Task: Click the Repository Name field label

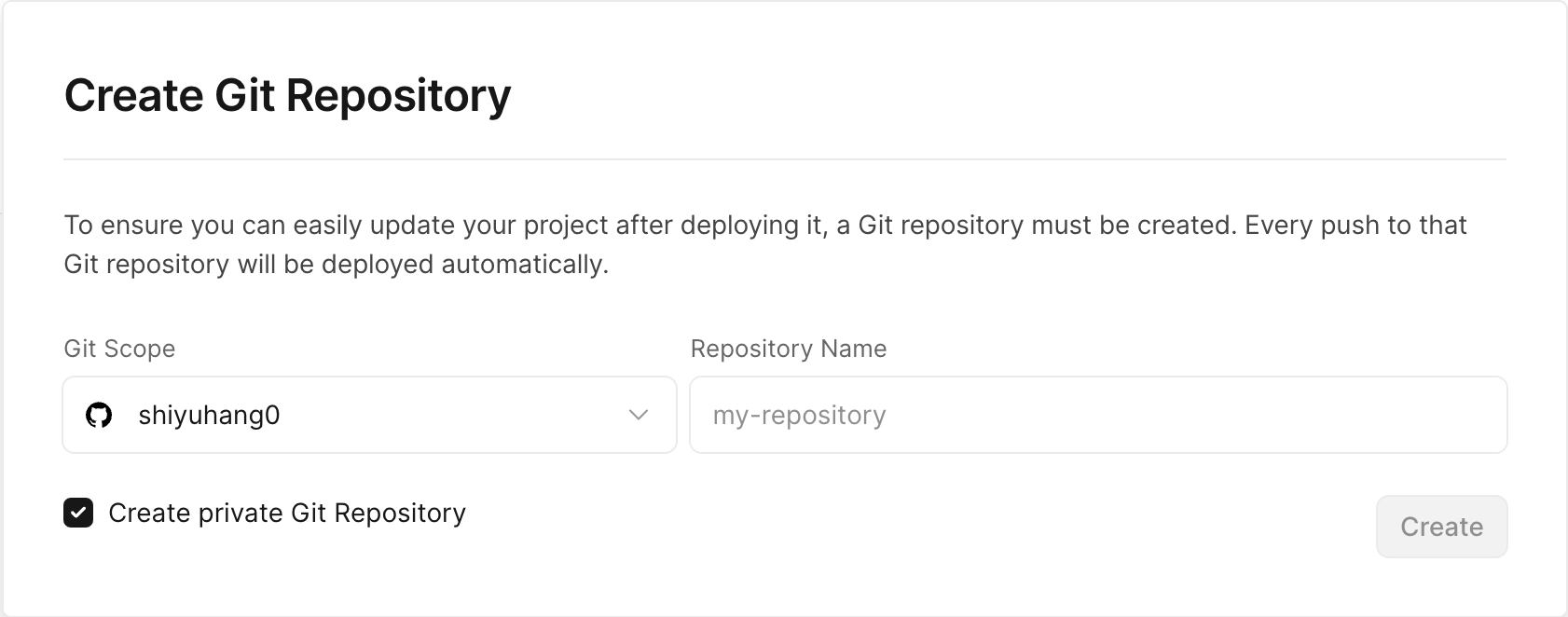Action: [x=789, y=349]
